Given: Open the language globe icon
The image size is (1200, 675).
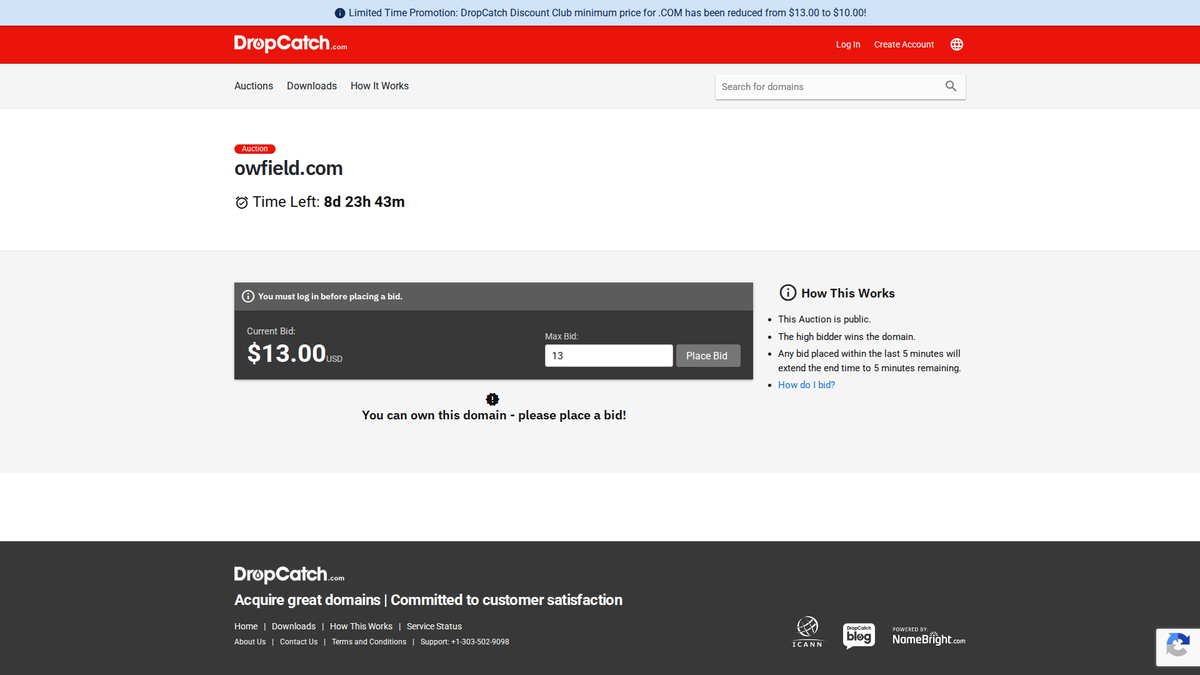Looking at the screenshot, I should point(957,44).
